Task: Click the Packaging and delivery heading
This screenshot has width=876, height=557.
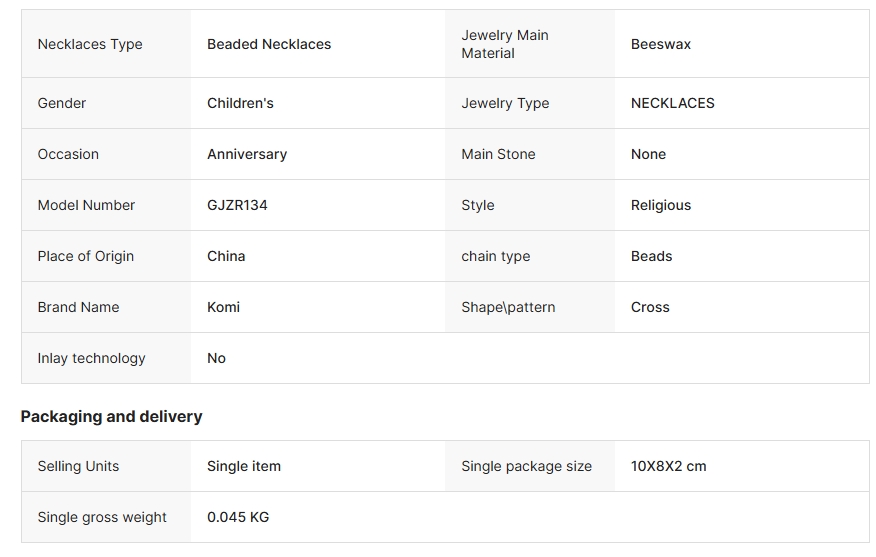Action: [x=111, y=416]
